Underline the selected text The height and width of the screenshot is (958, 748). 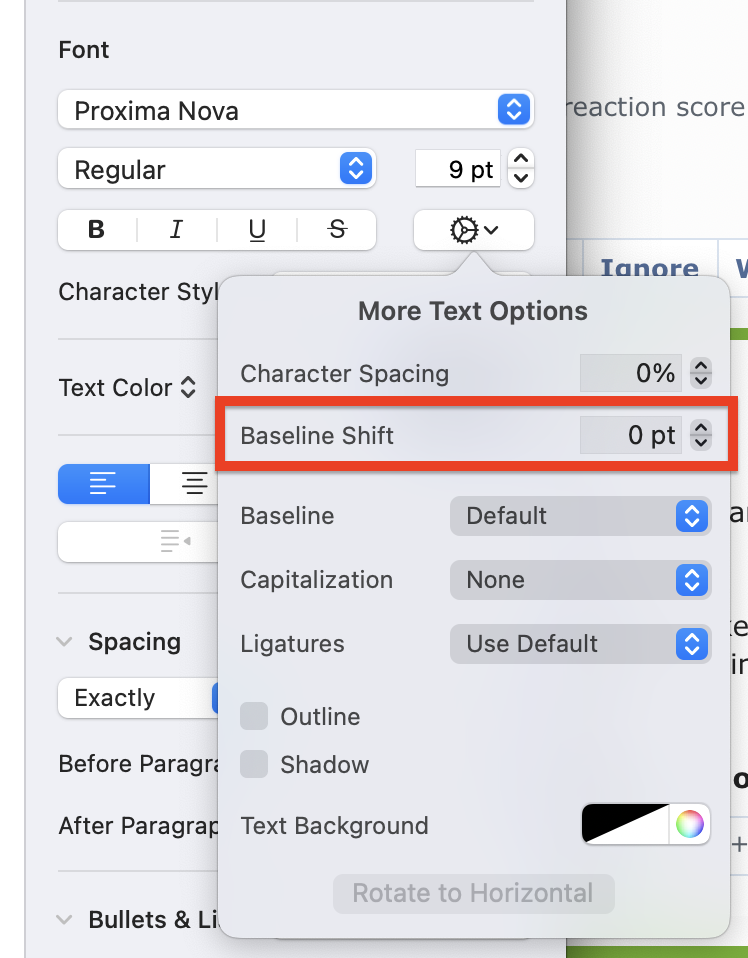click(x=257, y=230)
